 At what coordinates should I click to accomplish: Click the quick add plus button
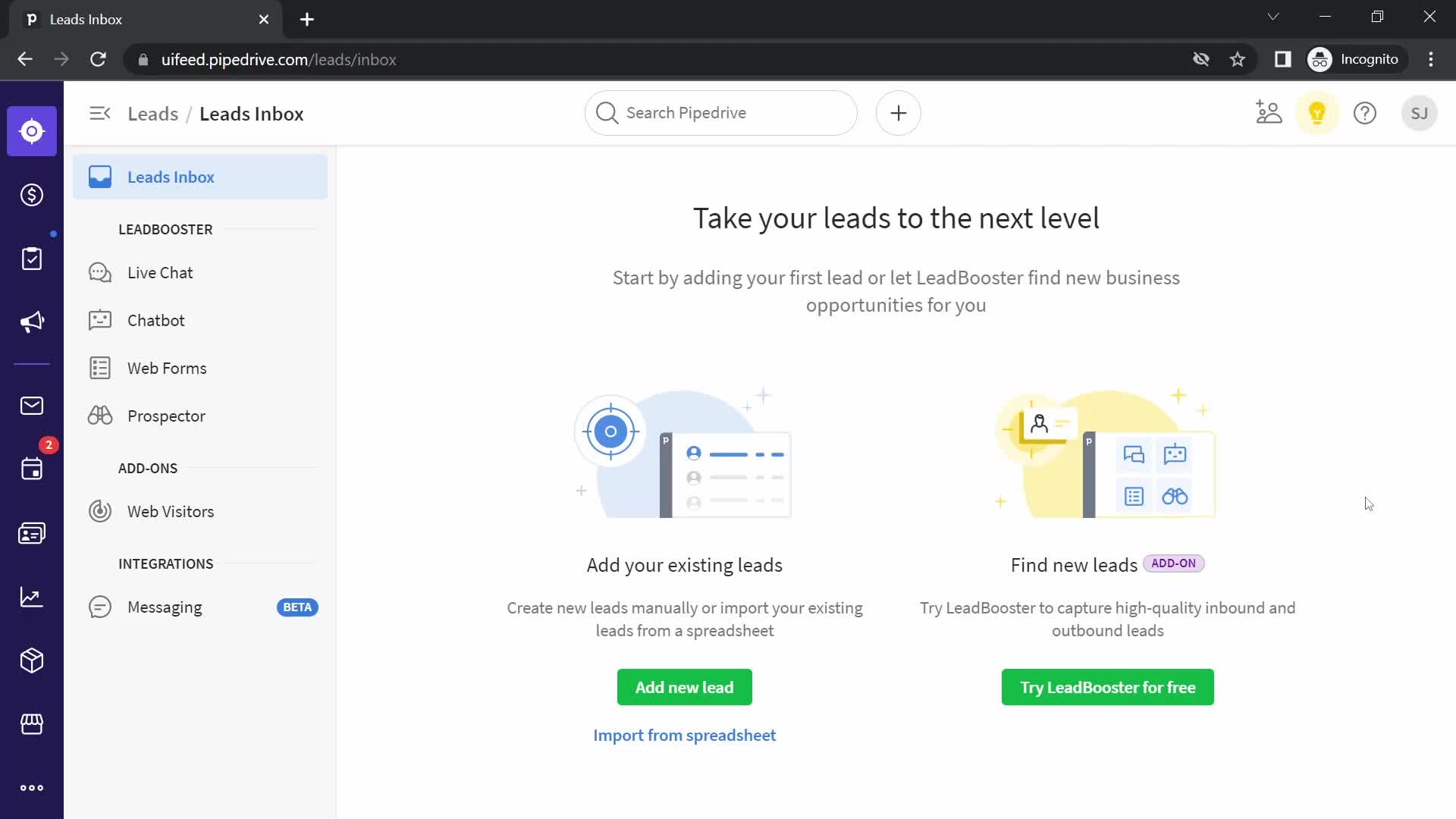coord(899,113)
